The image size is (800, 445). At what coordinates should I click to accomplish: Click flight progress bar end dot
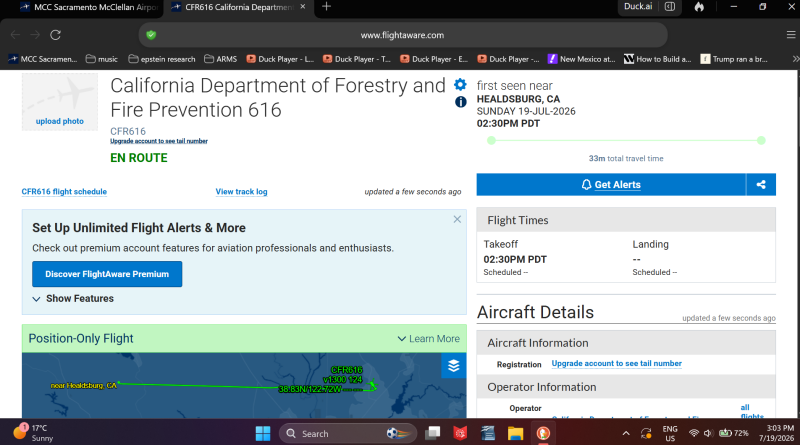coord(761,140)
